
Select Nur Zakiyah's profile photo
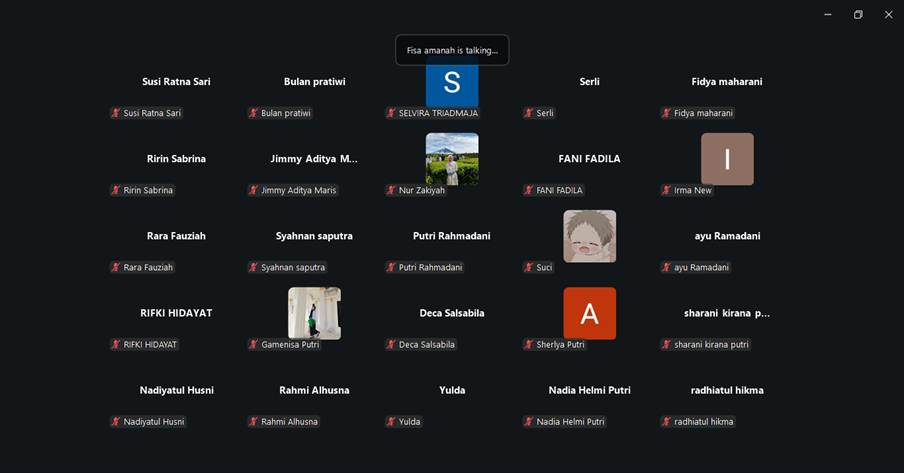click(452, 159)
